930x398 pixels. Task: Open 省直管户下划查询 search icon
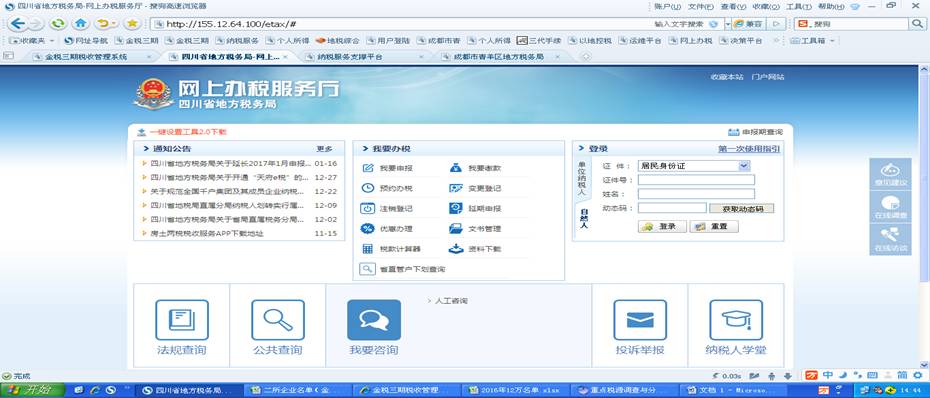(x=368, y=269)
